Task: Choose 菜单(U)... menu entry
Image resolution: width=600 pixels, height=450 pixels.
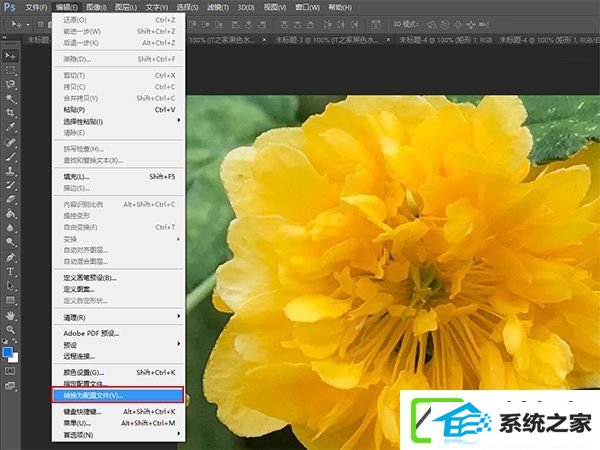Action: click(x=118, y=423)
